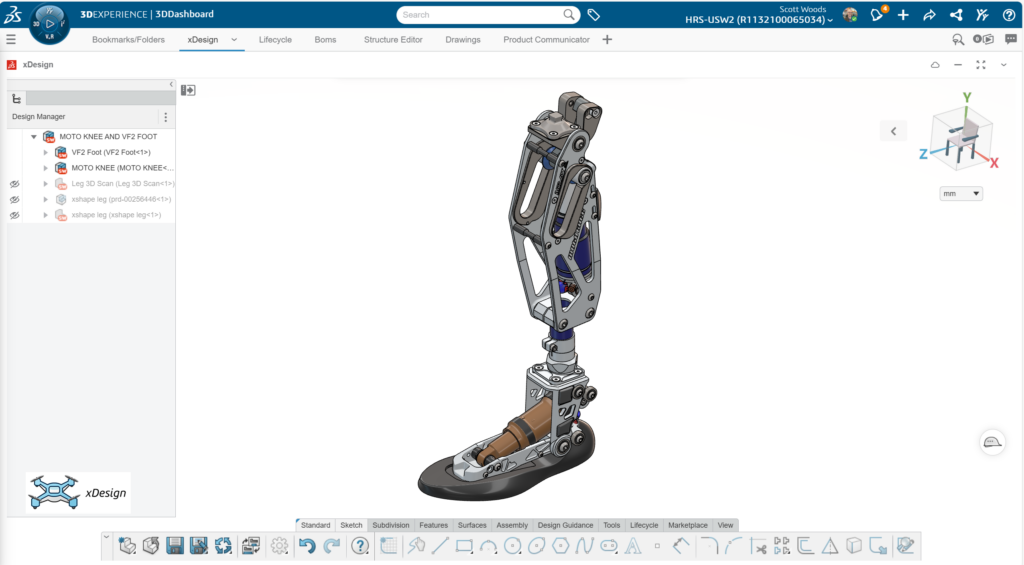Screen dimensions: 1024x565
Task: Select the Slot sketch tool
Action: [609, 546]
